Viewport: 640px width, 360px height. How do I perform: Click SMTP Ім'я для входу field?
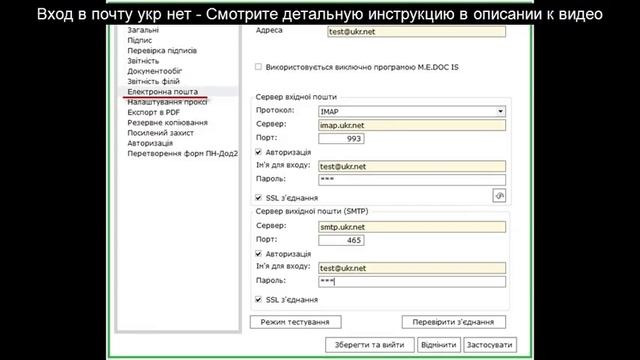pyautogui.click(x=412, y=268)
